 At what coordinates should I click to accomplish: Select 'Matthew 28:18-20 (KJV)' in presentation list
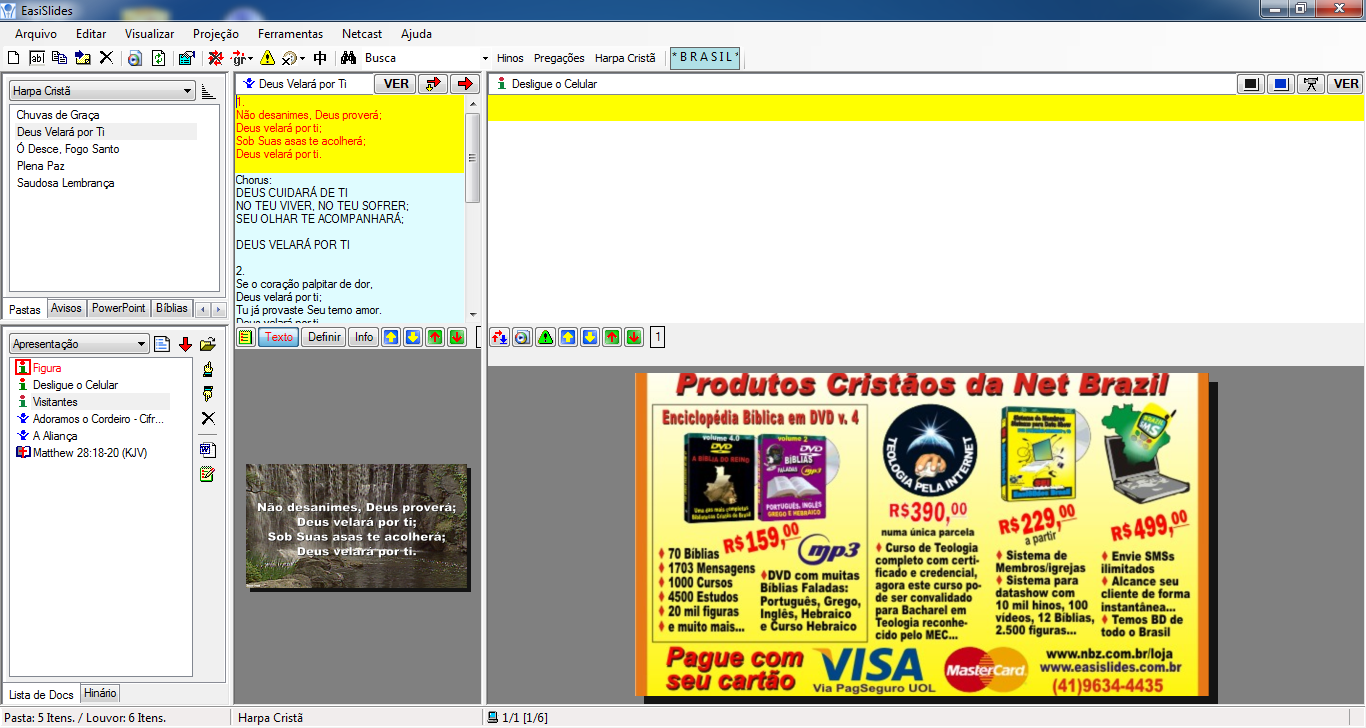(92, 453)
